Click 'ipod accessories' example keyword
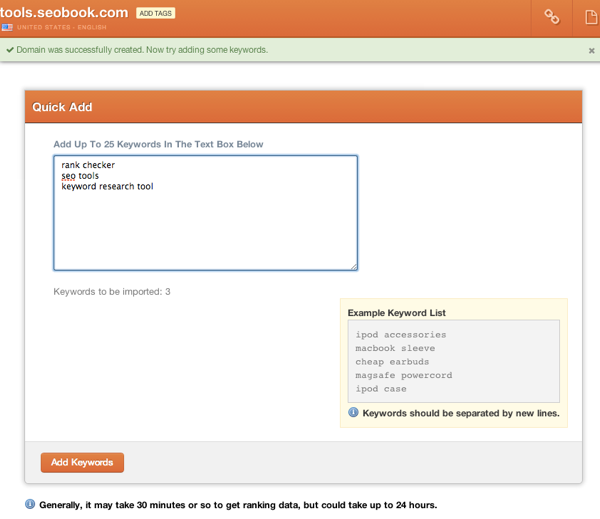This screenshot has width=600, height=519. (401, 335)
